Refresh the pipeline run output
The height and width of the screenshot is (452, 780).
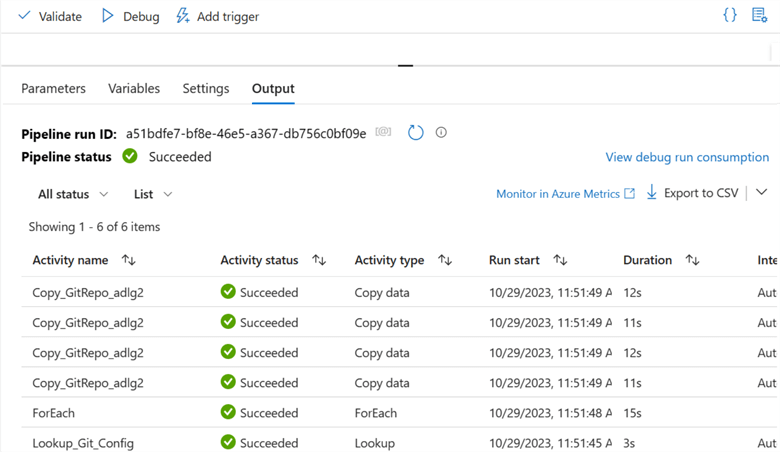416,132
